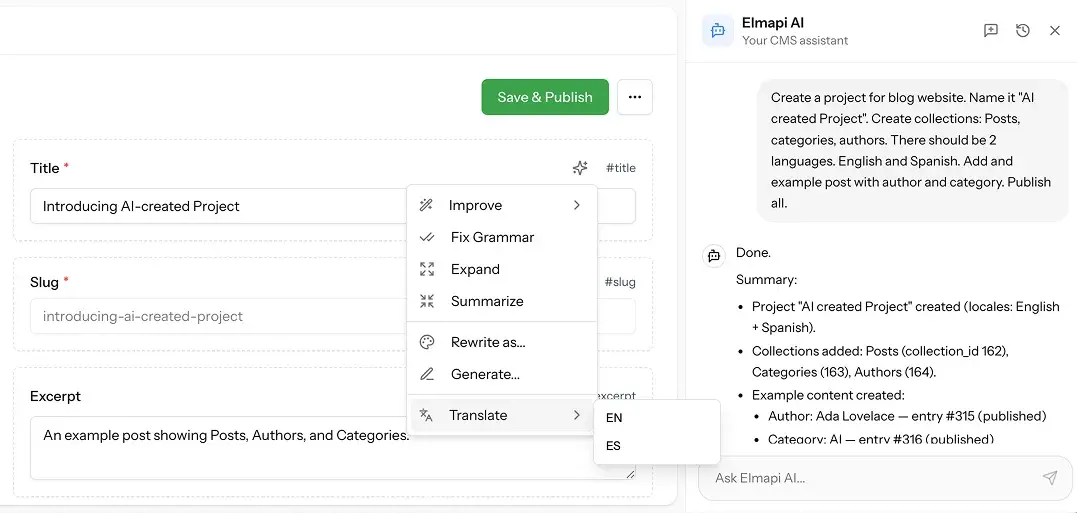Screen dimensions: 1077x513
Task: Translate to ES
Action: coord(657,446)
